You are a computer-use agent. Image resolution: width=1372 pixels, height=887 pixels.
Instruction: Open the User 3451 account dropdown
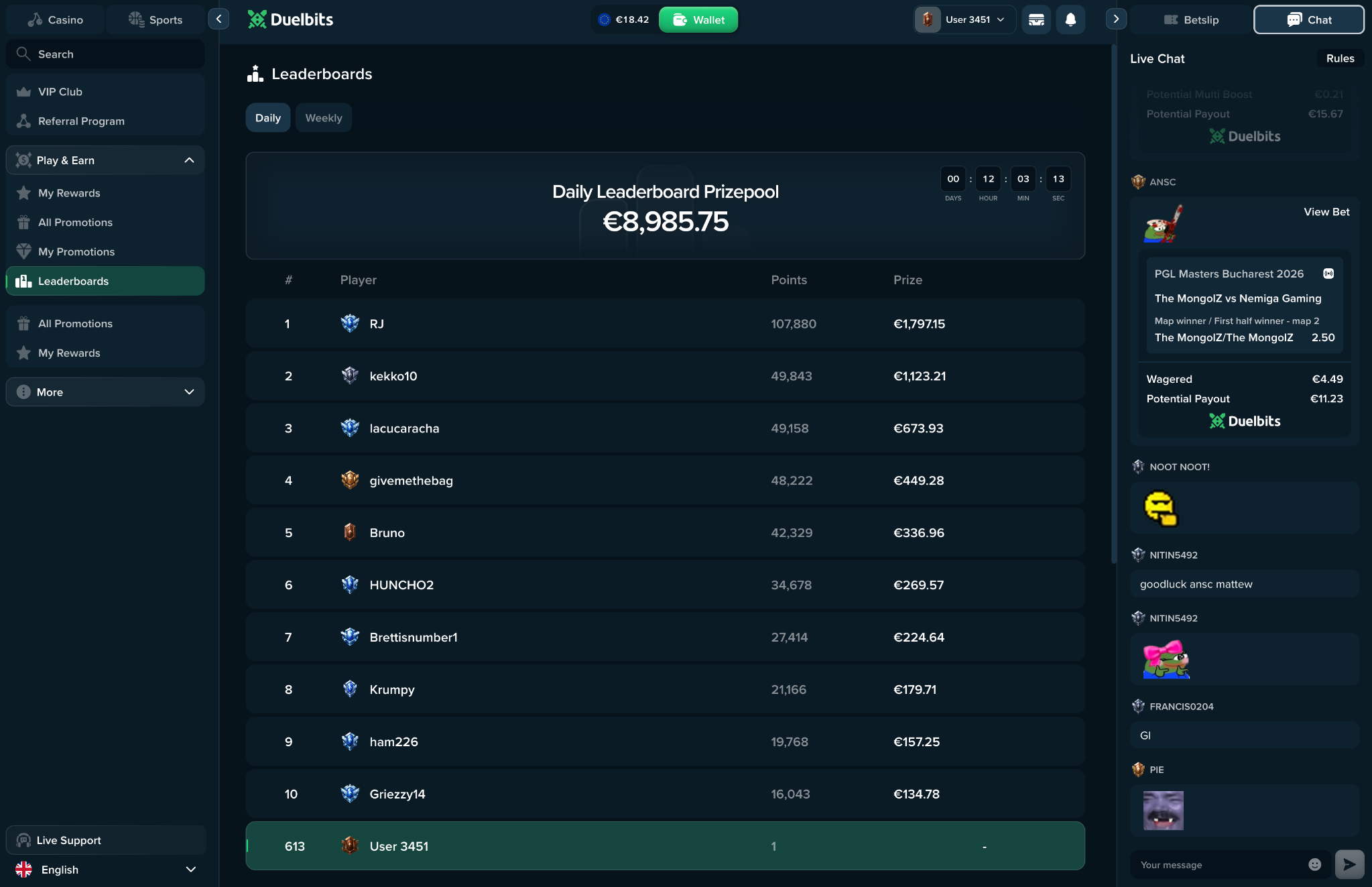[964, 19]
